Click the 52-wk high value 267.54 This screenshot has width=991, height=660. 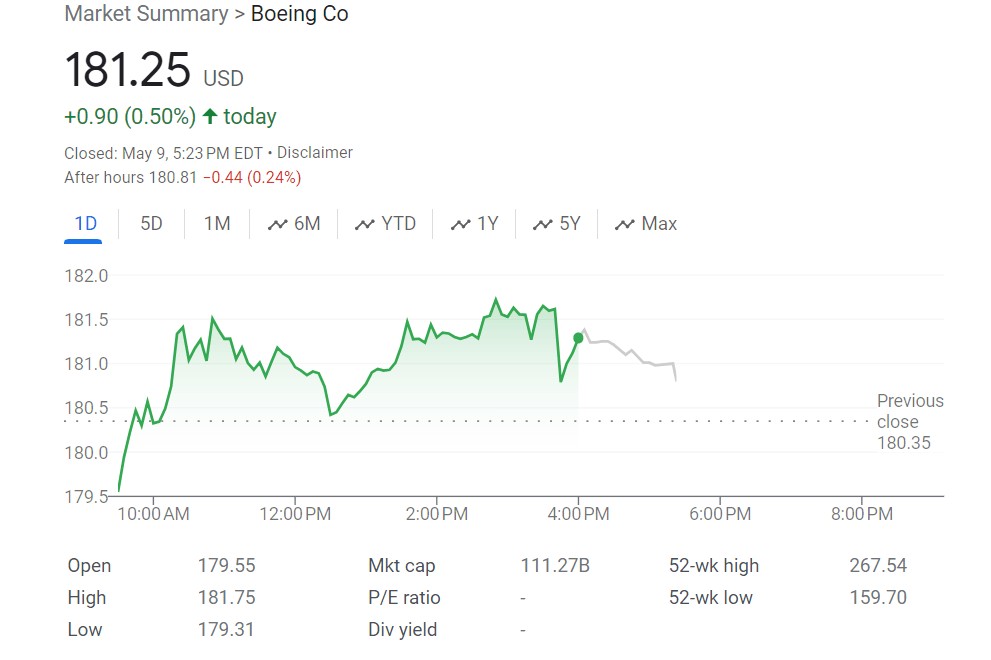pos(878,566)
